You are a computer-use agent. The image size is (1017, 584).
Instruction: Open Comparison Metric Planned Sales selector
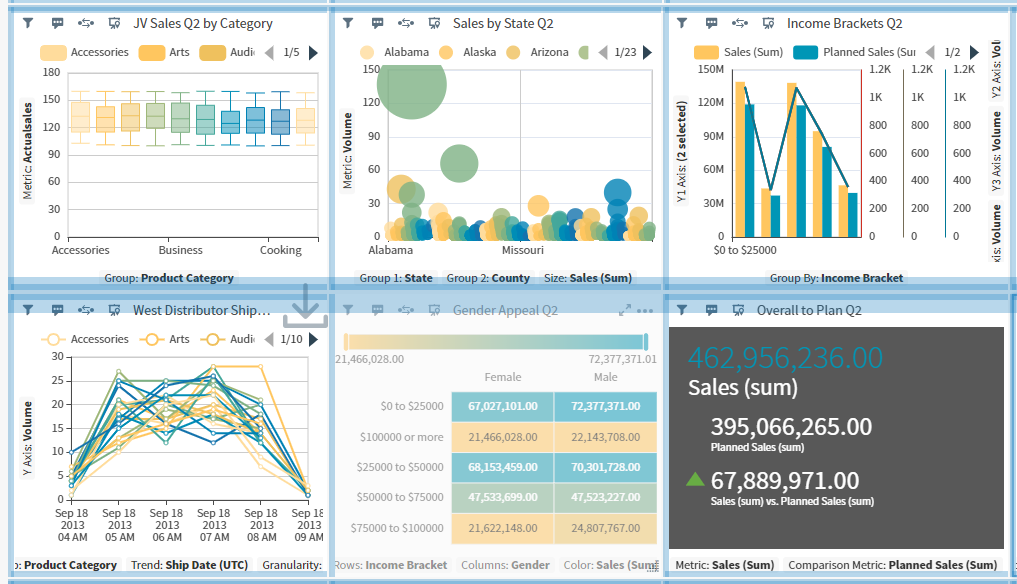[892, 565]
